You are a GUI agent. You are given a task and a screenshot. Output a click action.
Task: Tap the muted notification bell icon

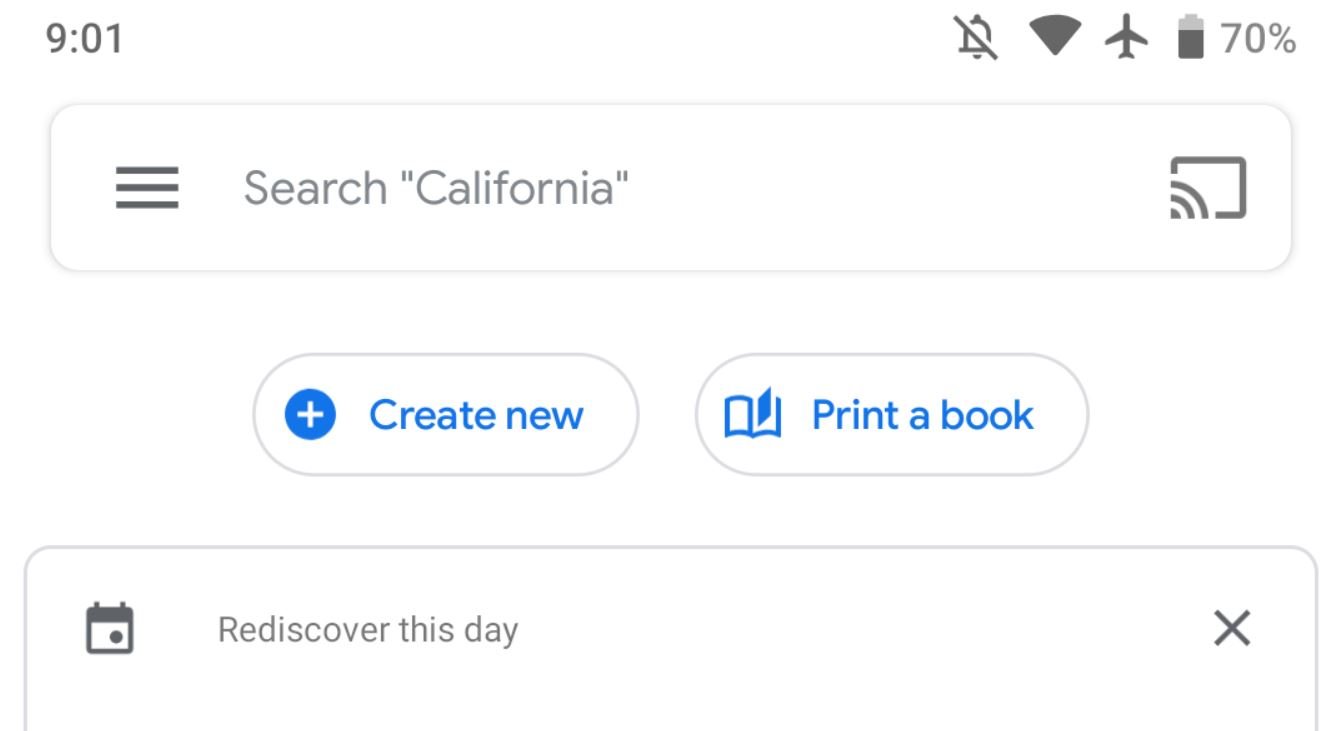pos(975,40)
